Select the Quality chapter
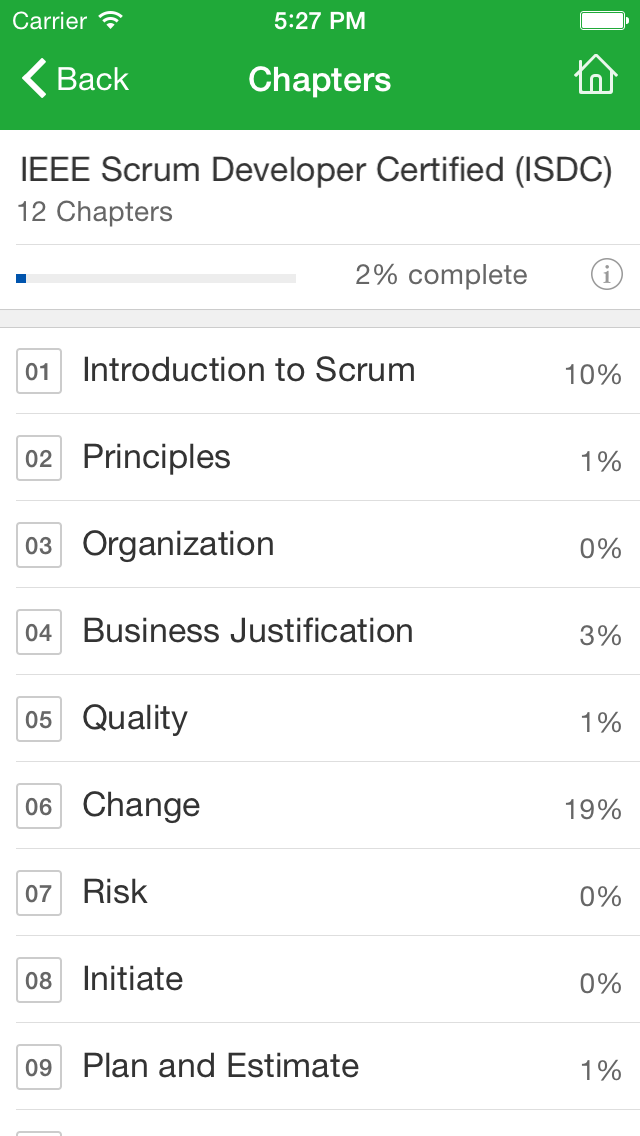Image resolution: width=640 pixels, height=1136 pixels. pyautogui.click(x=135, y=719)
